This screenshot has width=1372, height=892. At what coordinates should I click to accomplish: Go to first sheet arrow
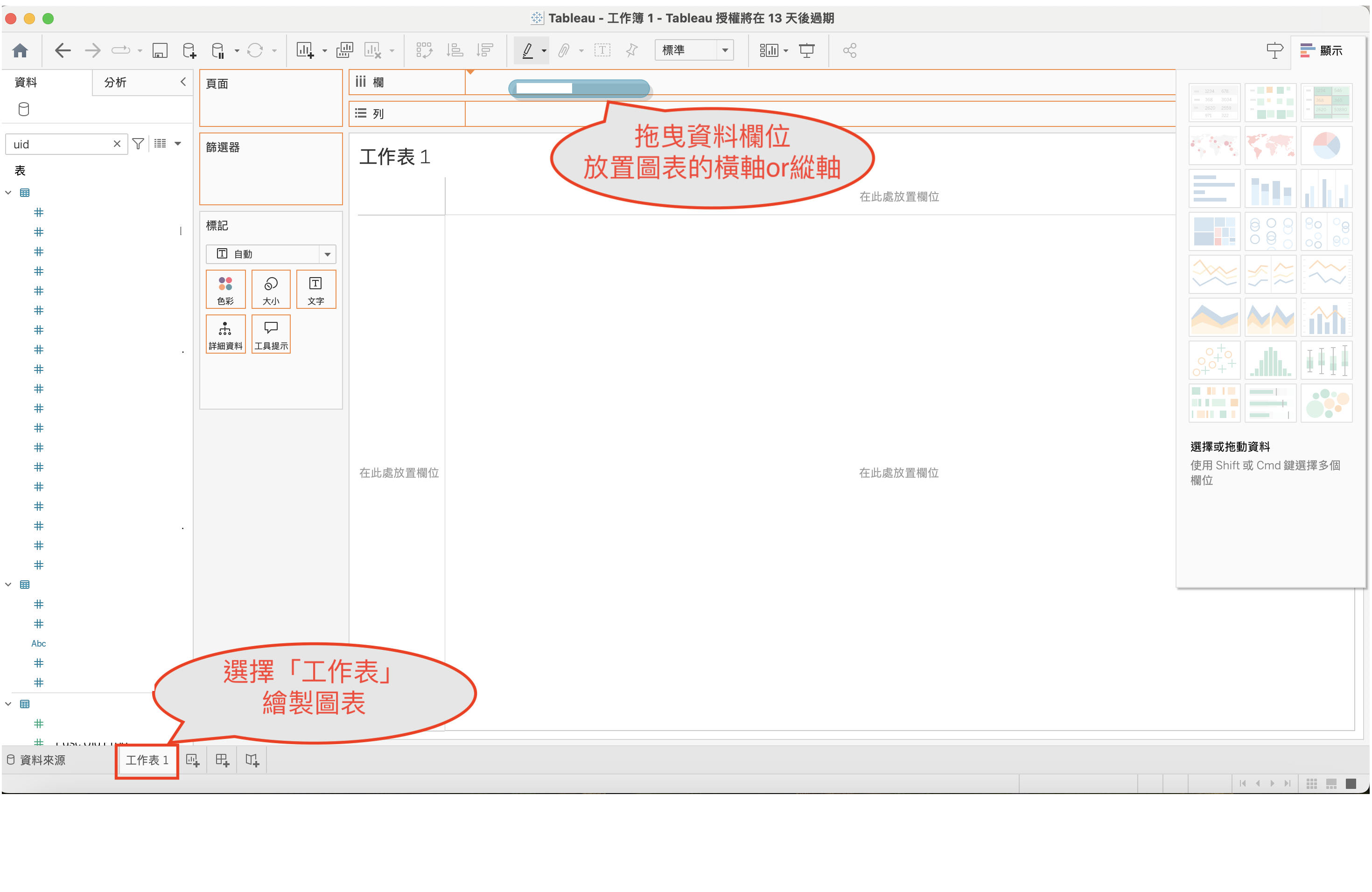[x=1243, y=784]
